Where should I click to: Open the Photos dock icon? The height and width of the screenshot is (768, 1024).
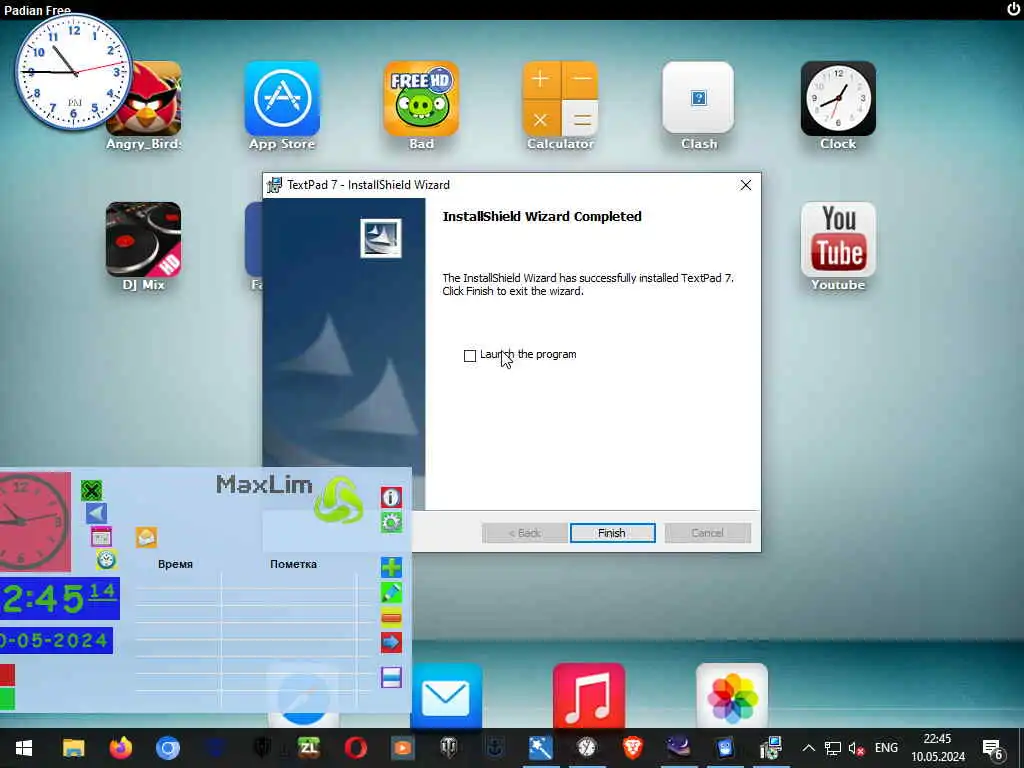(731, 696)
